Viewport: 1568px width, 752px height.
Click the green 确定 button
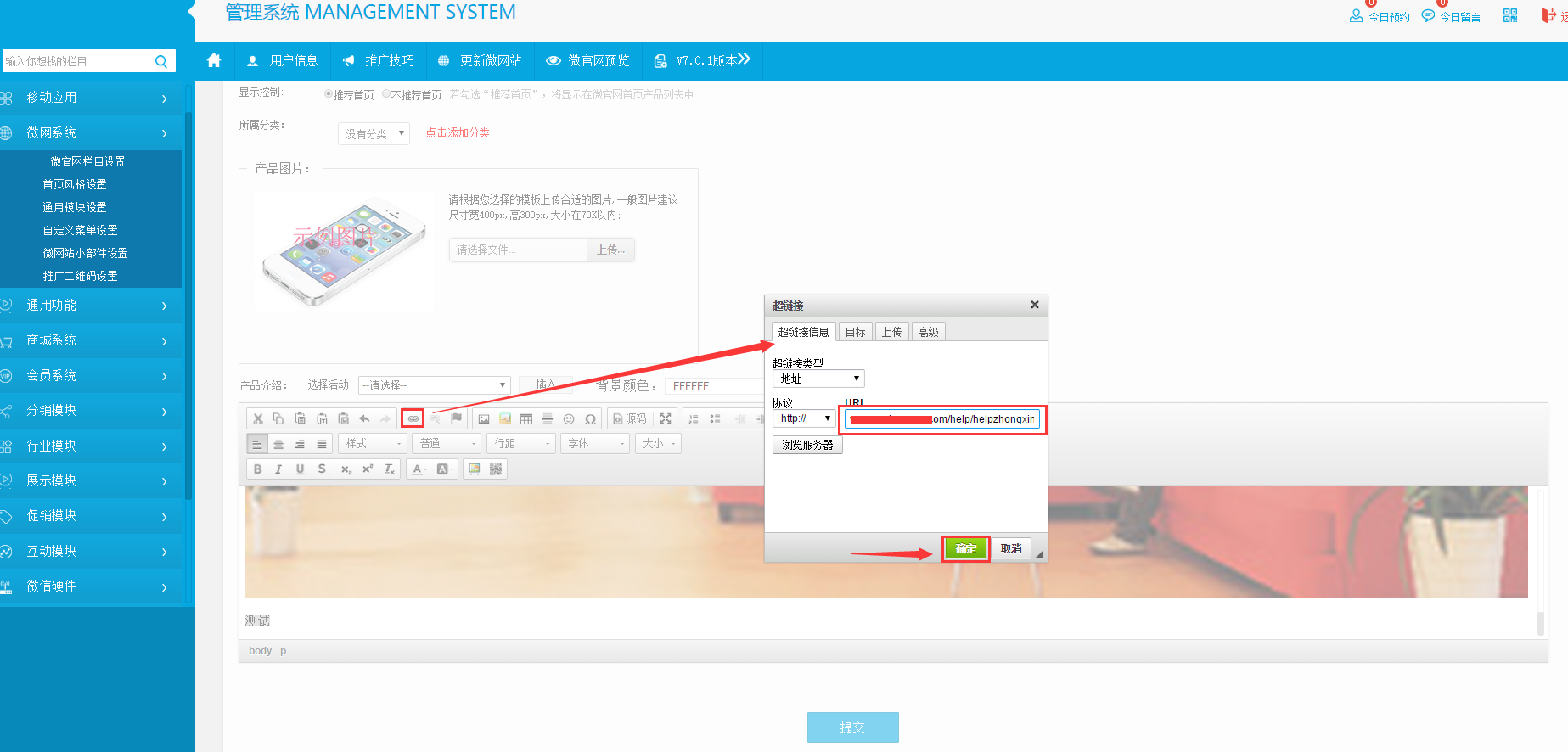966,548
